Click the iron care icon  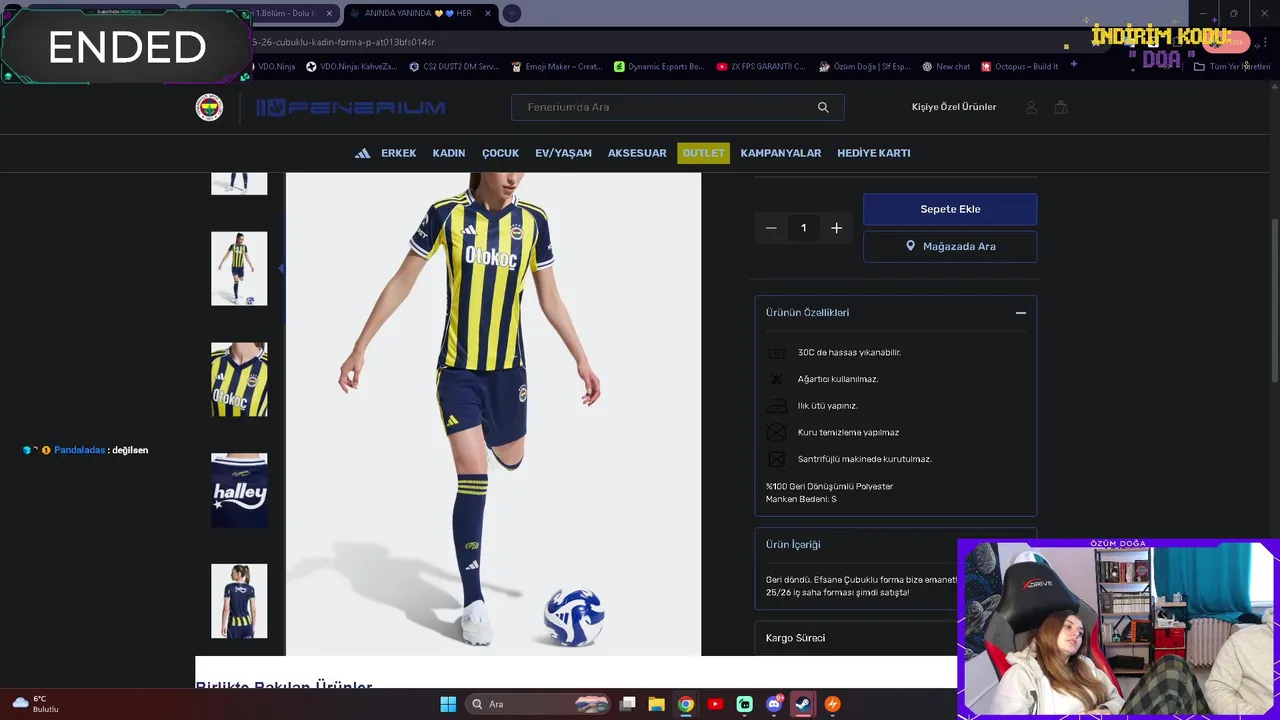point(776,406)
